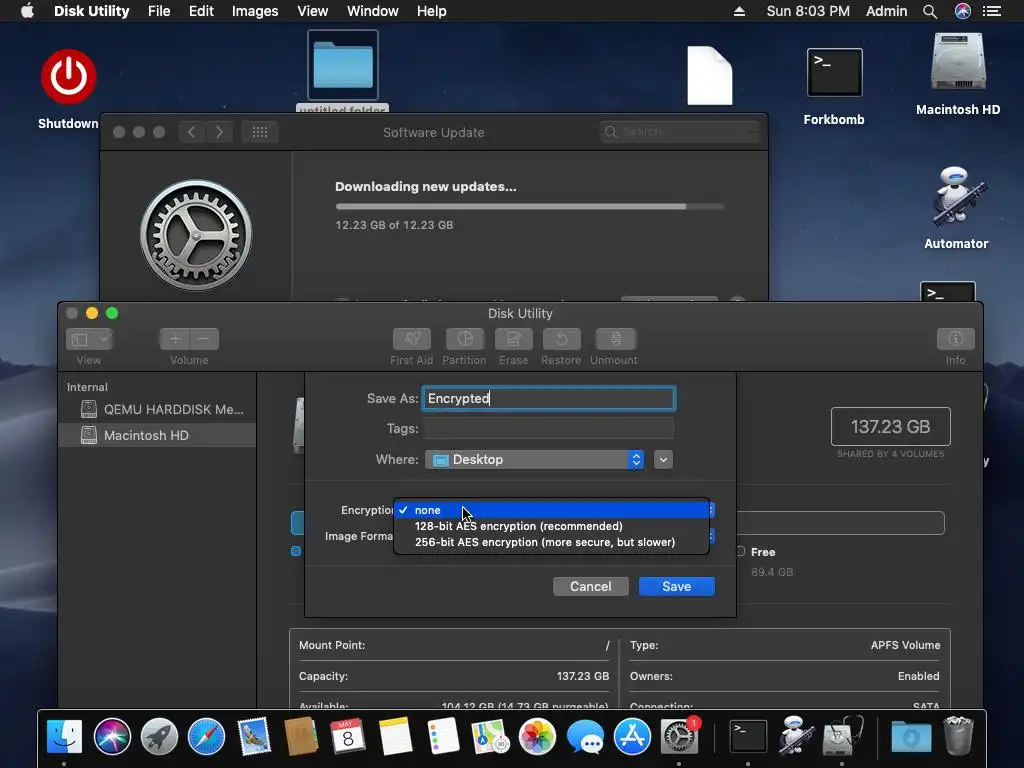
Task: Click the eject icon in menu bar
Action: pyautogui.click(x=739, y=11)
